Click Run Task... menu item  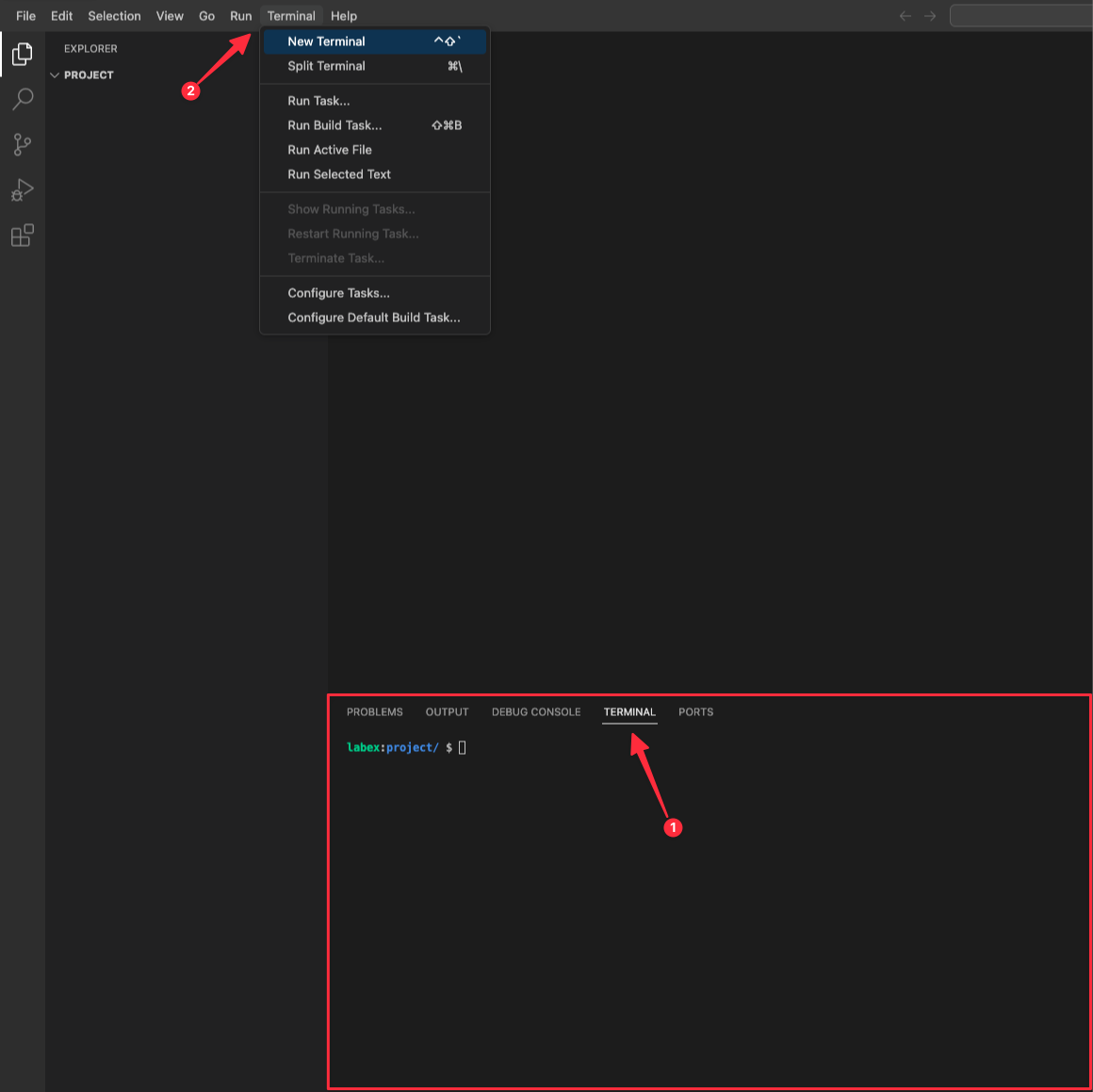318,101
